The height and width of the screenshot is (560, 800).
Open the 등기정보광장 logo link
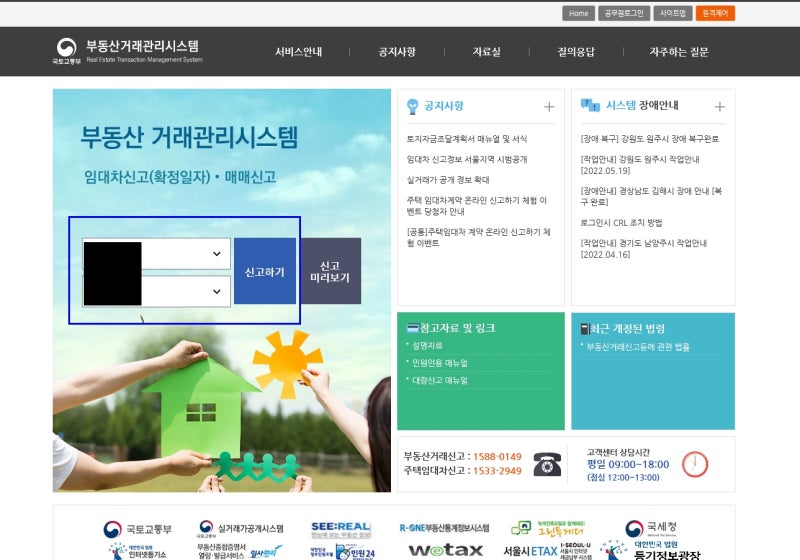click(x=651, y=551)
